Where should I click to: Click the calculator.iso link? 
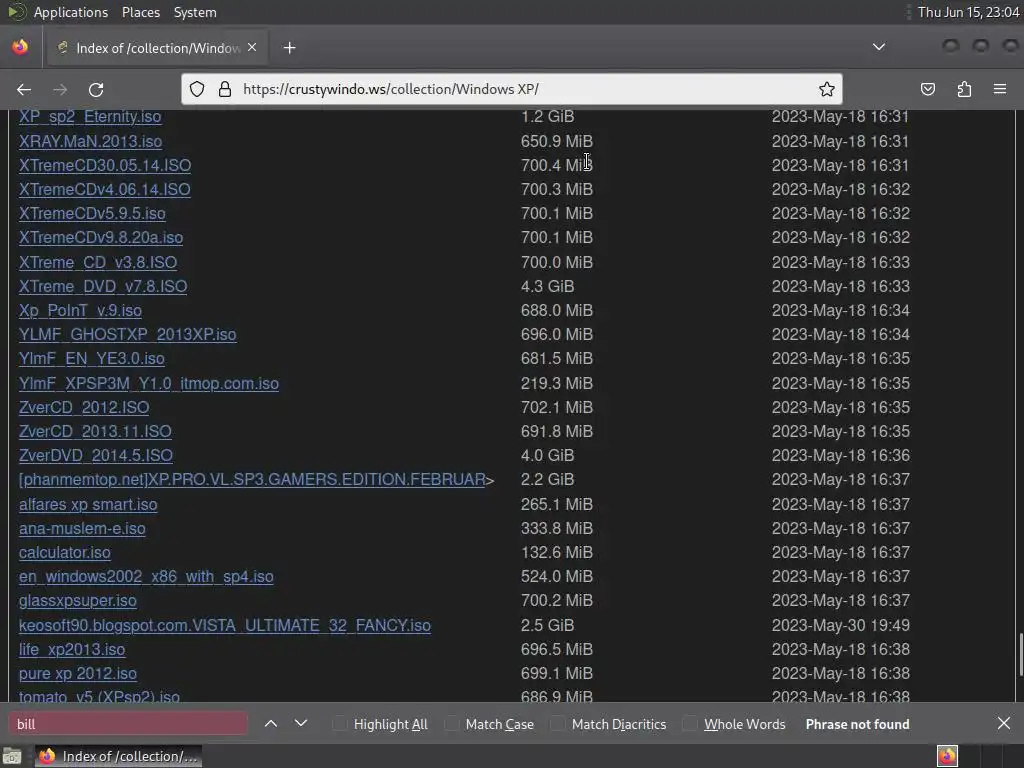65,552
